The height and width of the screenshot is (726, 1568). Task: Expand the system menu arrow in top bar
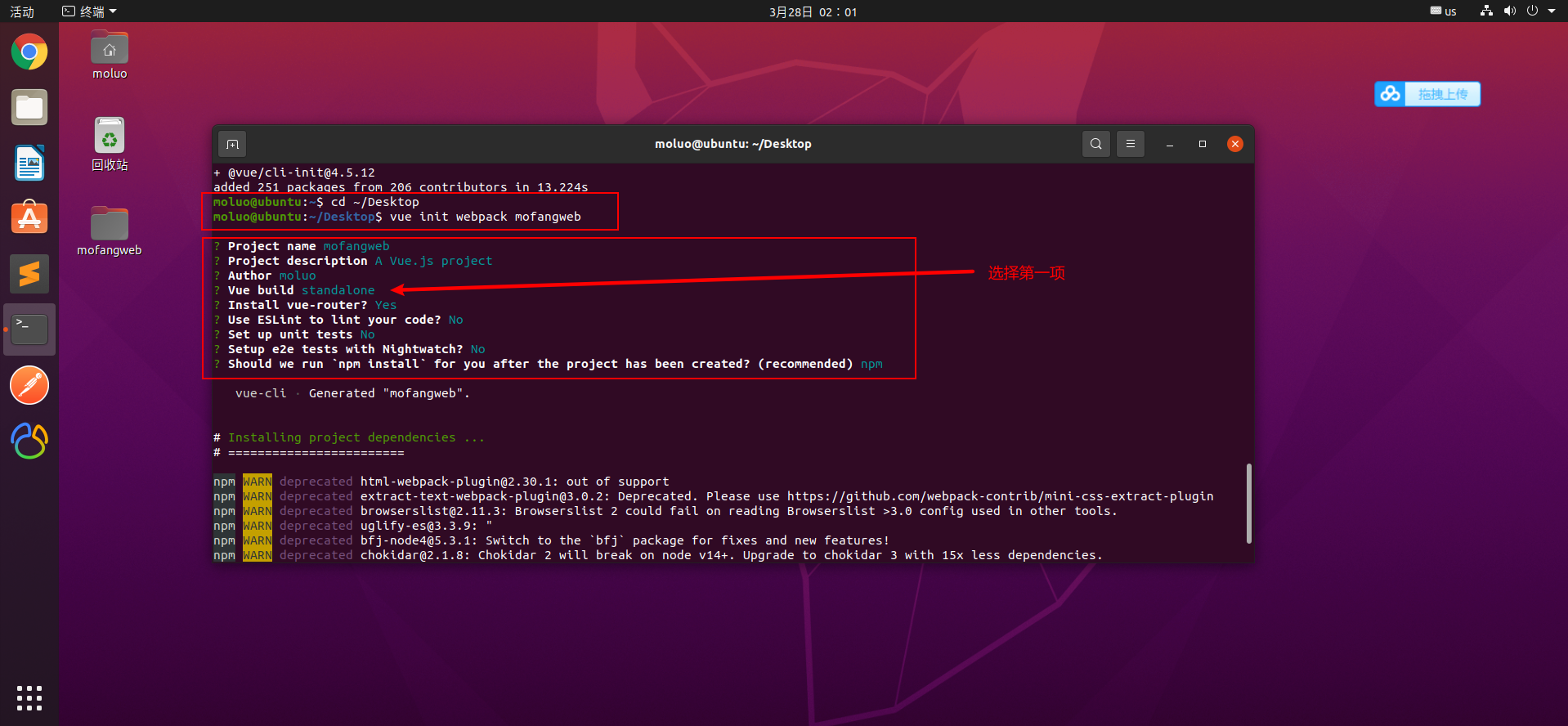1552,11
